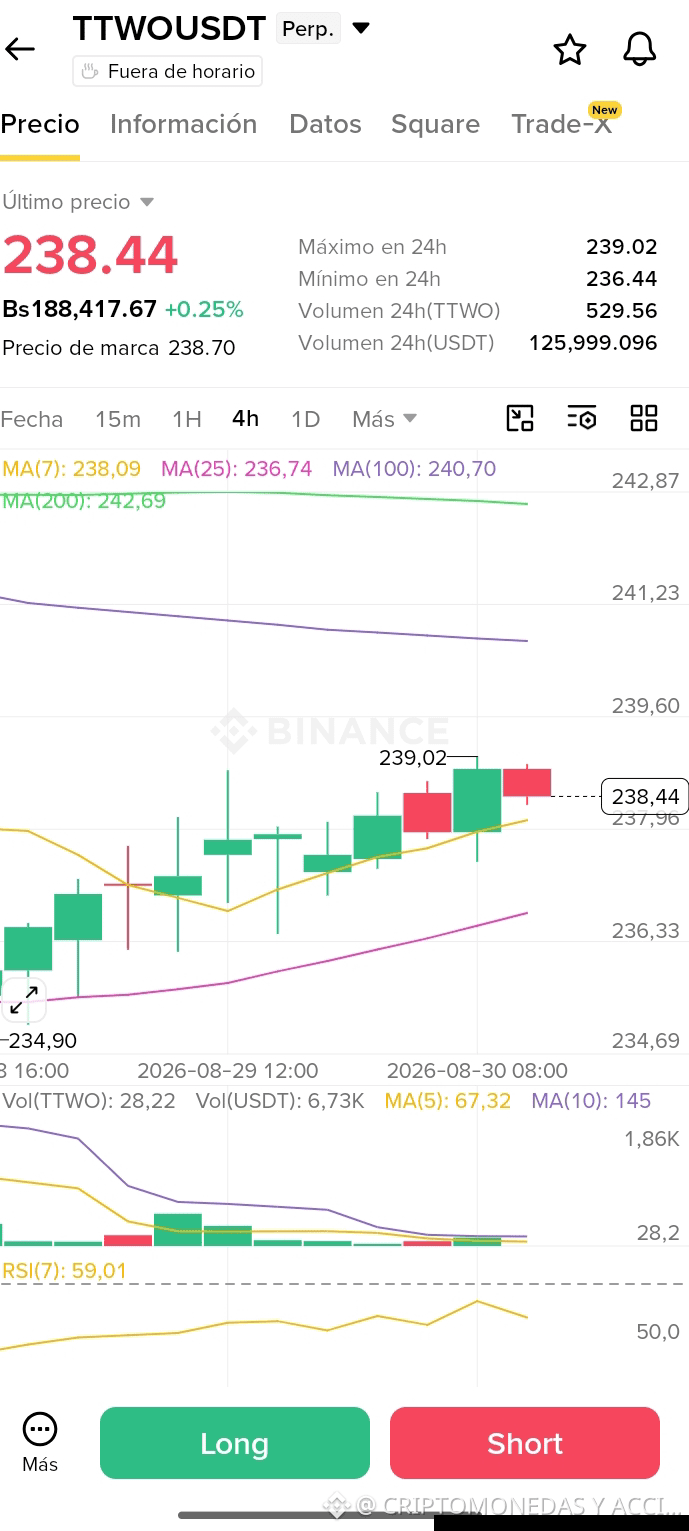Image resolution: width=689 pixels, height=1531 pixels.
Task: Tap the MA(200): 242,69 indicator label
Action: [84, 501]
